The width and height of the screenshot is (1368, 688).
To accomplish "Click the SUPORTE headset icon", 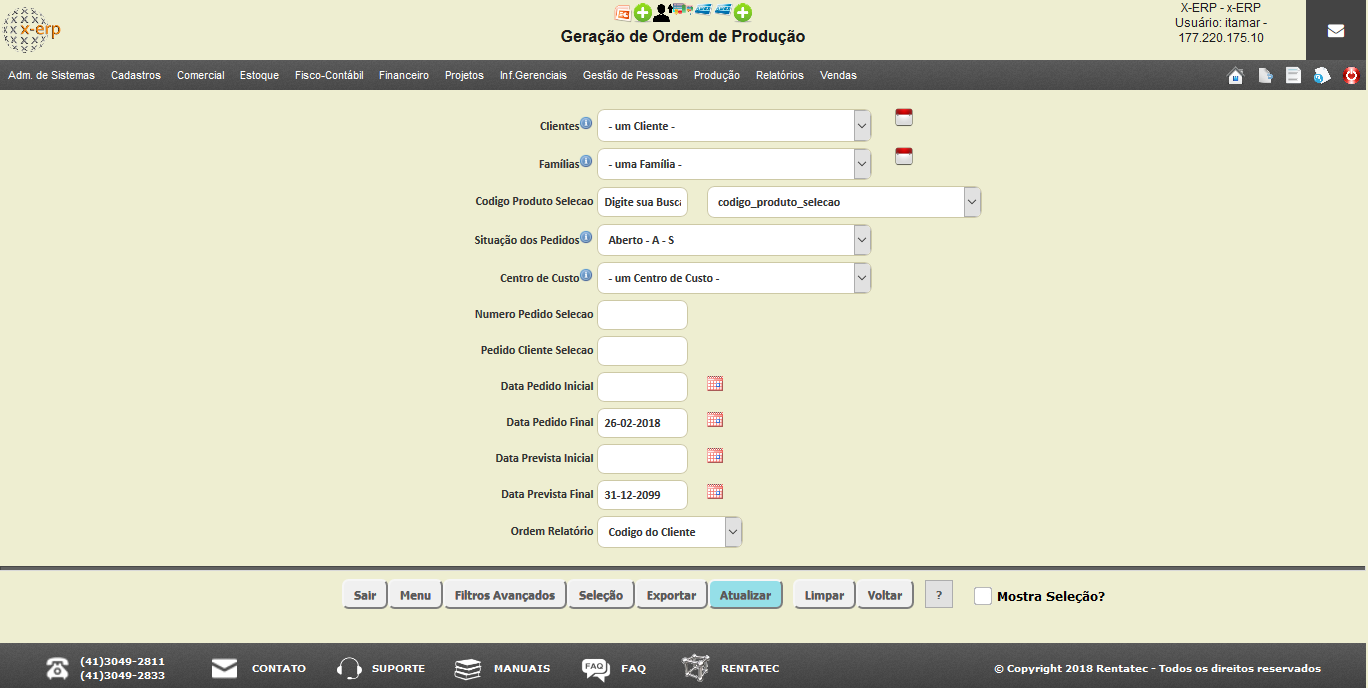I will click(x=349, y=668).
